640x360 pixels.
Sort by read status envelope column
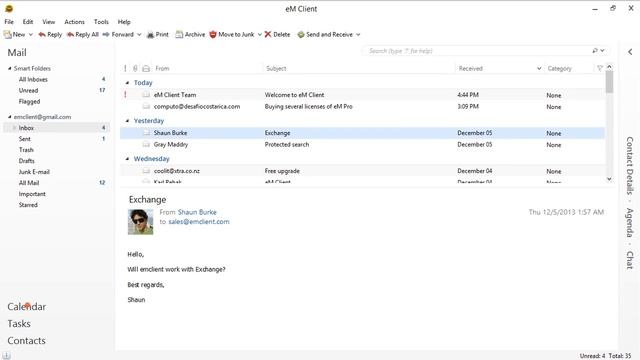[146, 69]
